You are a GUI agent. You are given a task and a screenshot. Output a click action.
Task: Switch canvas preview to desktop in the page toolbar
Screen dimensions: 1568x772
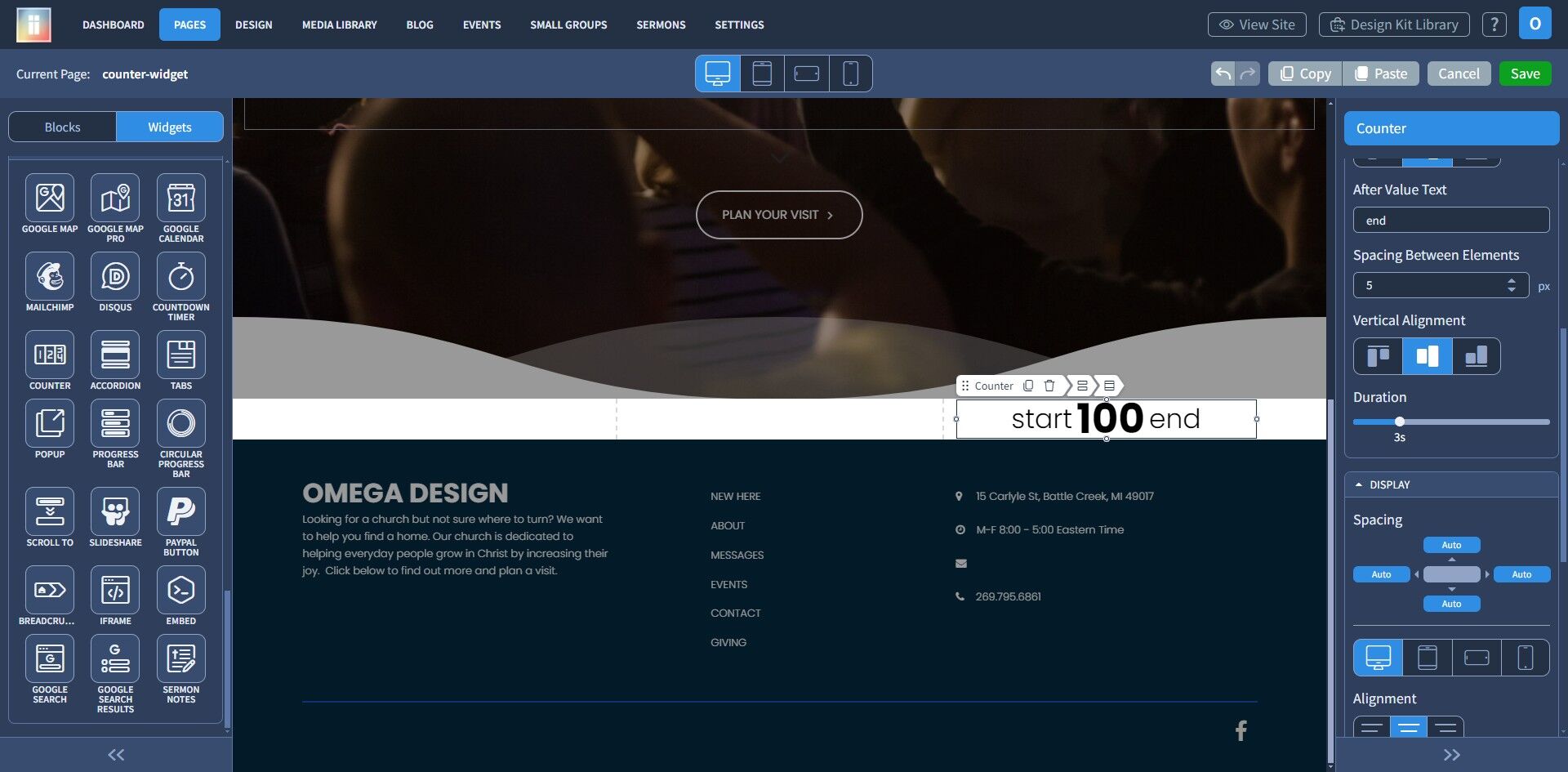click(718, 74)
